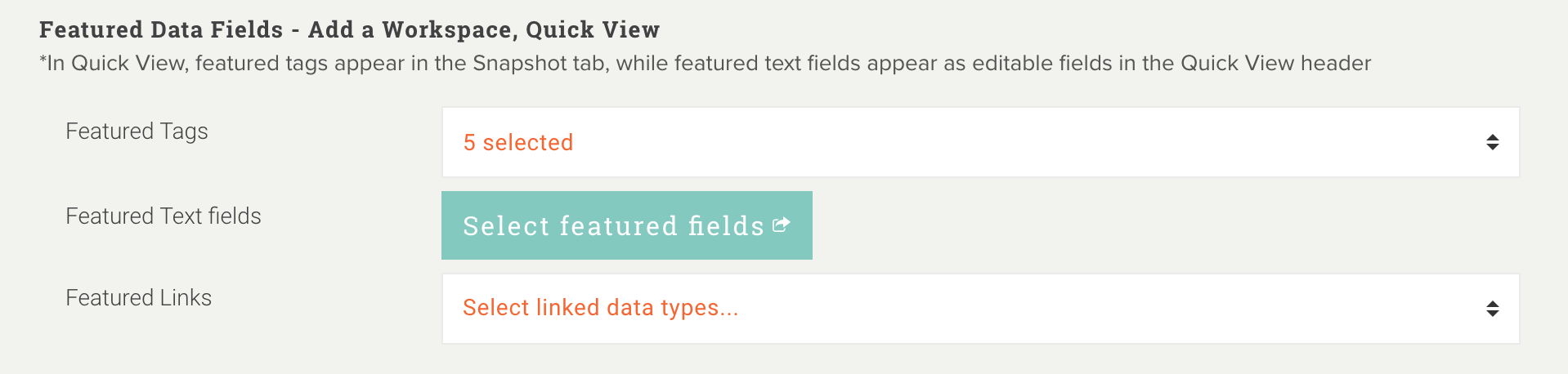Click the share arrow icon on Select featured fields
The image size is (1568, 374).
[x=781, y=225]
